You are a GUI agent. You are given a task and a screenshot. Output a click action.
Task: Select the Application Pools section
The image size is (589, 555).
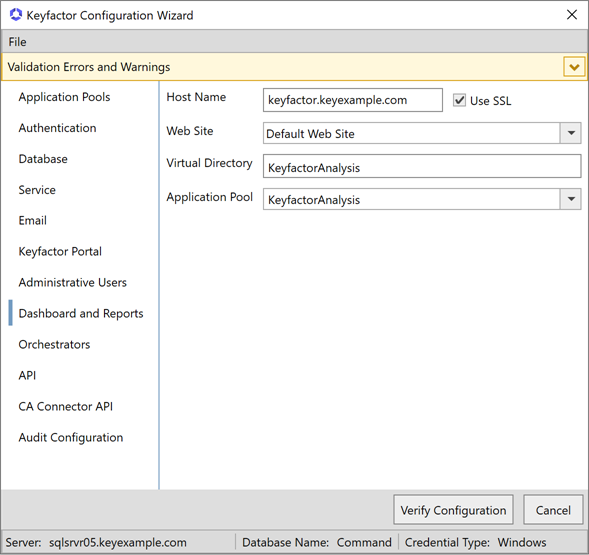click(64, 97)
